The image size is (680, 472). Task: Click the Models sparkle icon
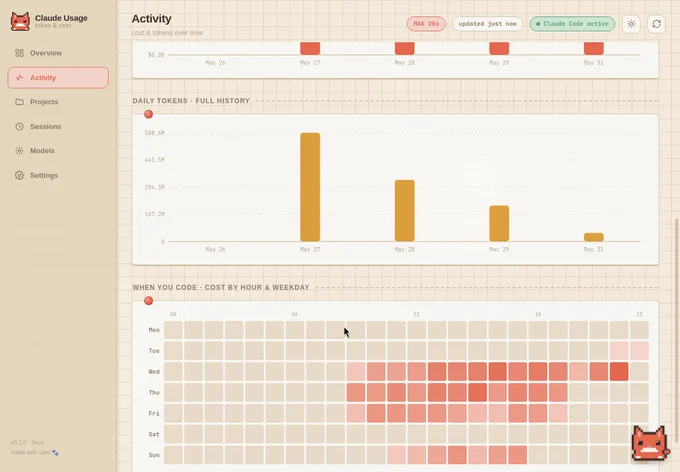20,151
